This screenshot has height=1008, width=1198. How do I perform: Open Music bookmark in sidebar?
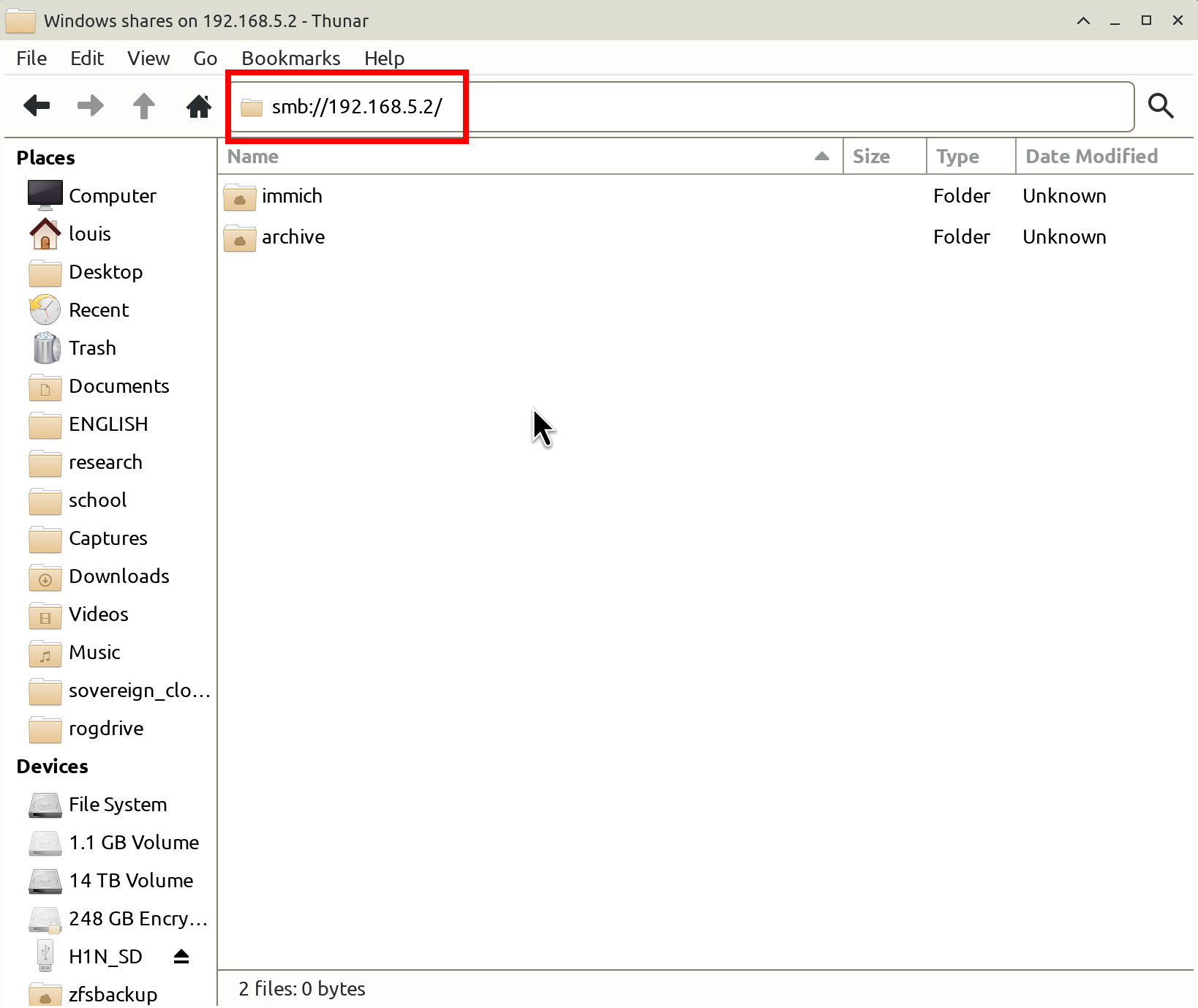coord(110,652)
